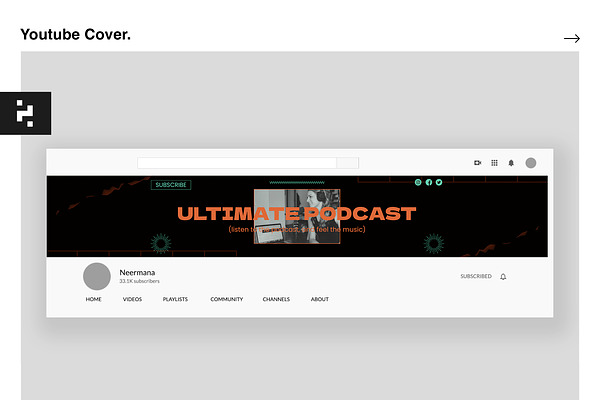Click the Spotify icon on banner
This screenshot has width=600, height=400.
point(418,182)
